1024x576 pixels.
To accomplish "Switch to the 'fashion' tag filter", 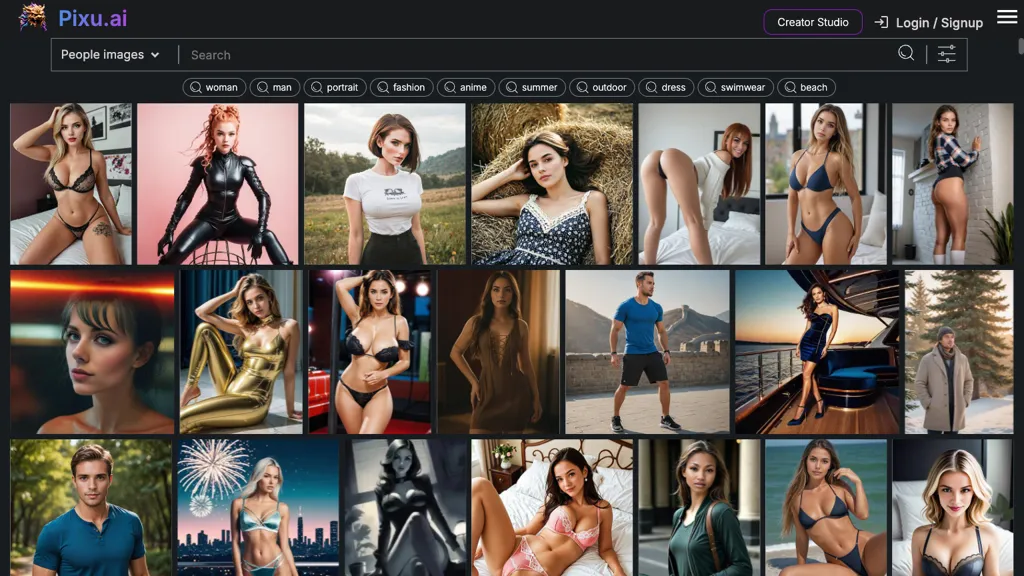I will [x=401, y=87].
